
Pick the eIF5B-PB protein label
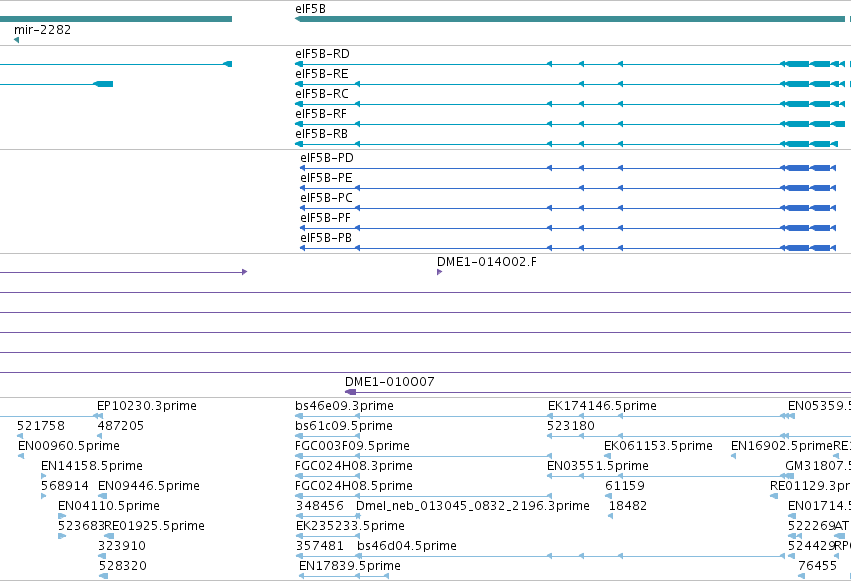pos(326,238)
